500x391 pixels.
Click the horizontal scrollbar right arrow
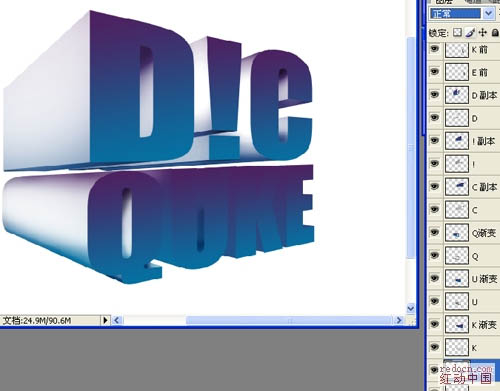(x=399, y=320)
